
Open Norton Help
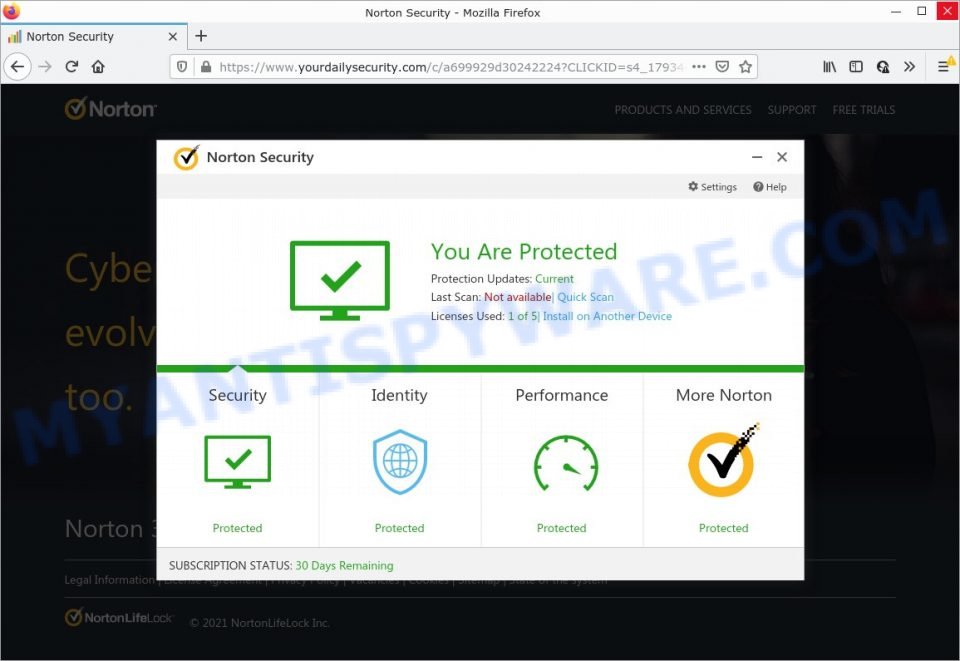pyautogui.click(x=770, y=187)
